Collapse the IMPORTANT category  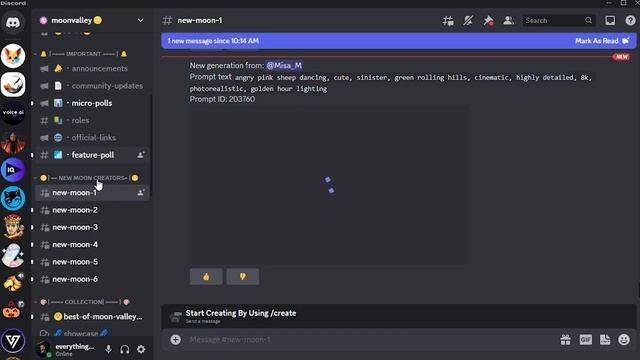(84, 54)
